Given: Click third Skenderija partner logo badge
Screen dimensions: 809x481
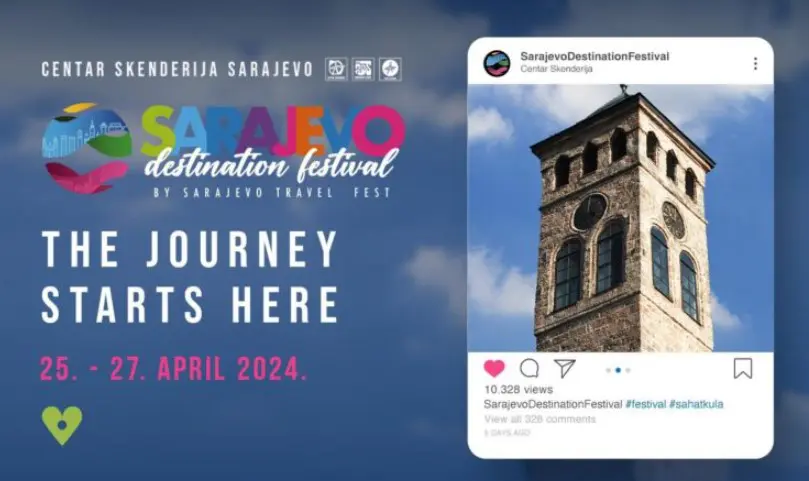Looking at the screenshot, I should pyautogui.click(x=390, y=69).
